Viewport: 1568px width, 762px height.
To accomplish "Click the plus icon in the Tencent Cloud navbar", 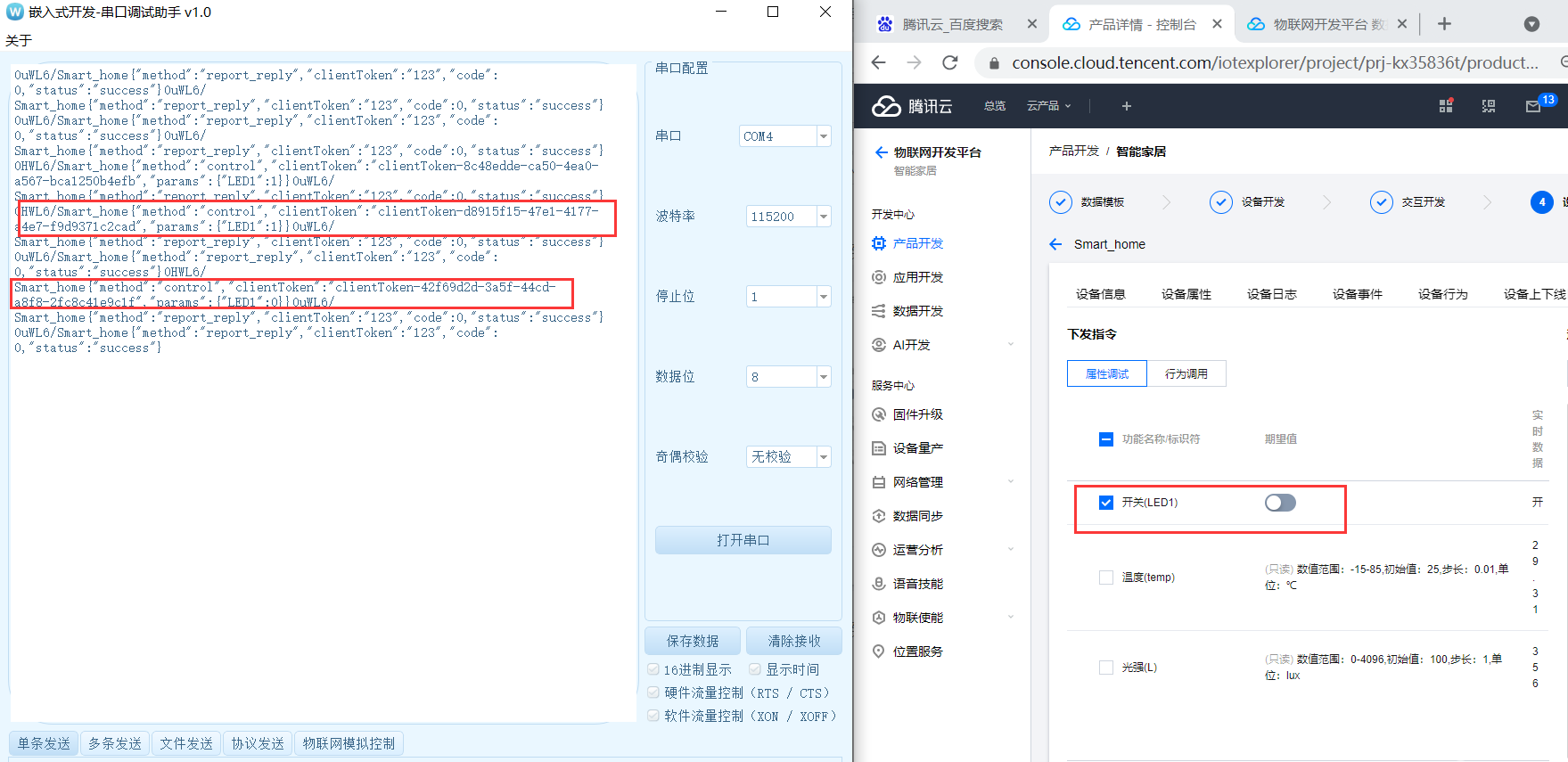I will click(1127, 106).
